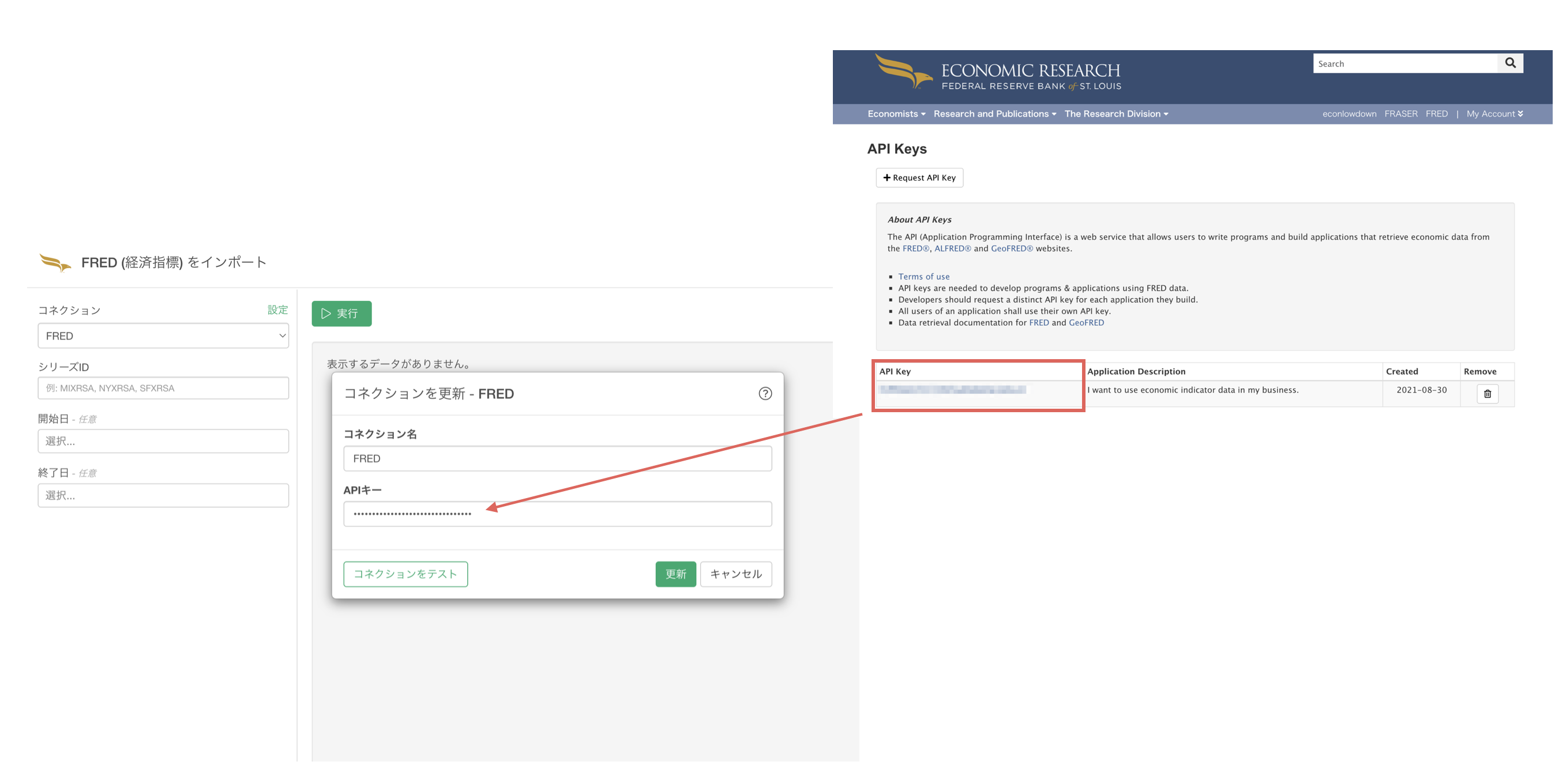Click the API Keys page heading

point(896,149)
